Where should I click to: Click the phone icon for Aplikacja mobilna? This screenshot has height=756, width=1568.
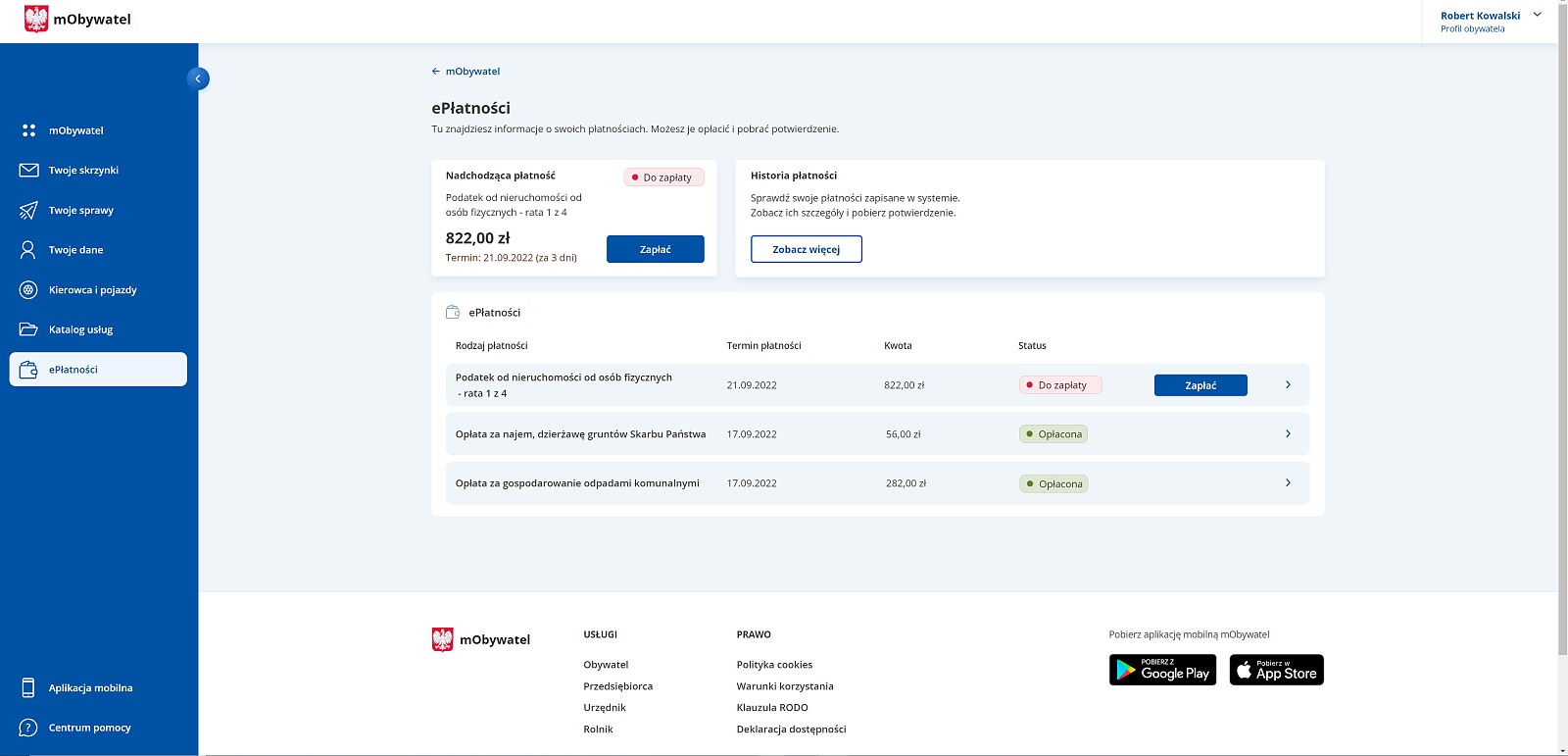point(28,688)
